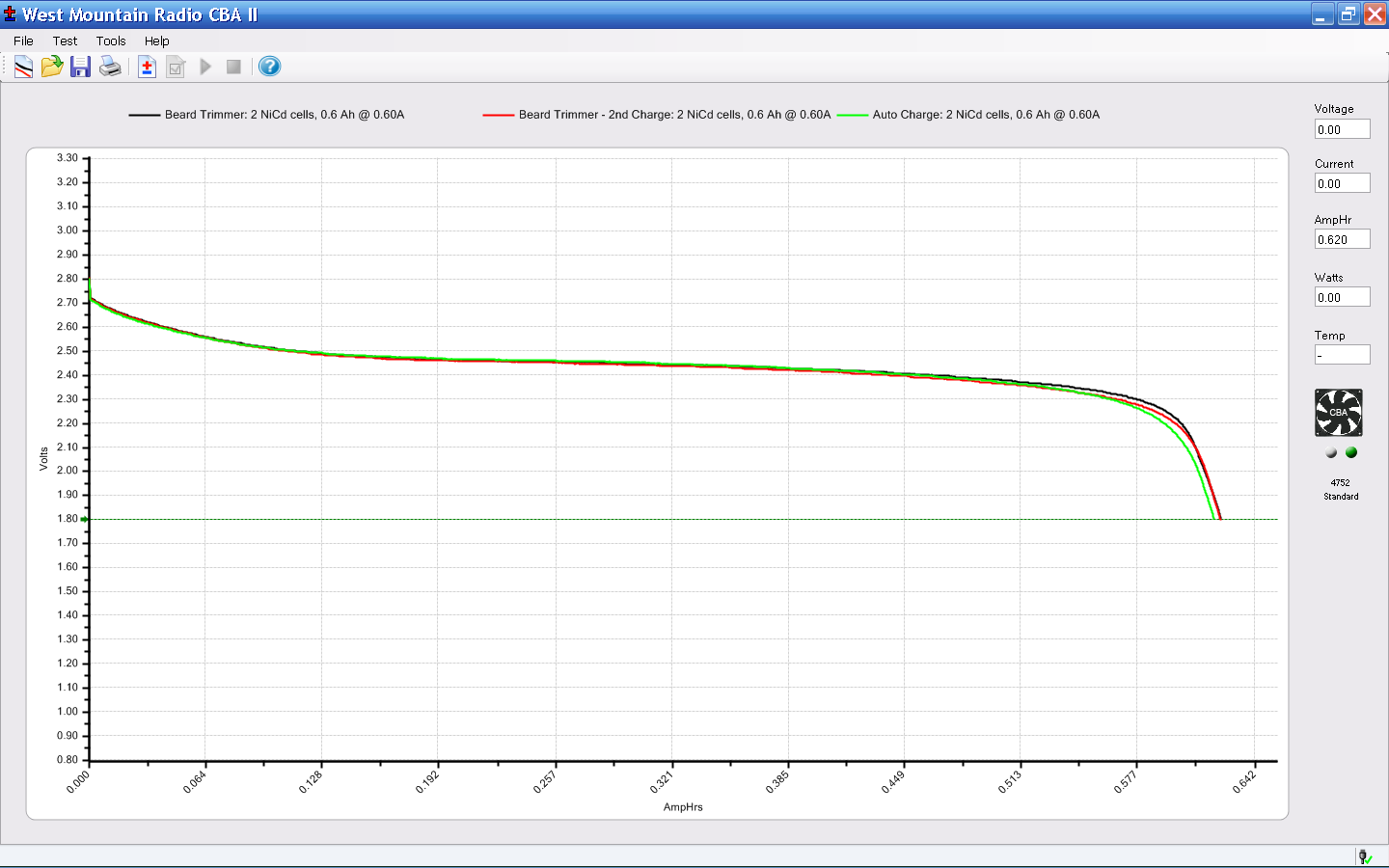Screen dimensions: 1389x868
Task: Click the AmpHr field showing 0.620
Action: [x=1342, y=239]
